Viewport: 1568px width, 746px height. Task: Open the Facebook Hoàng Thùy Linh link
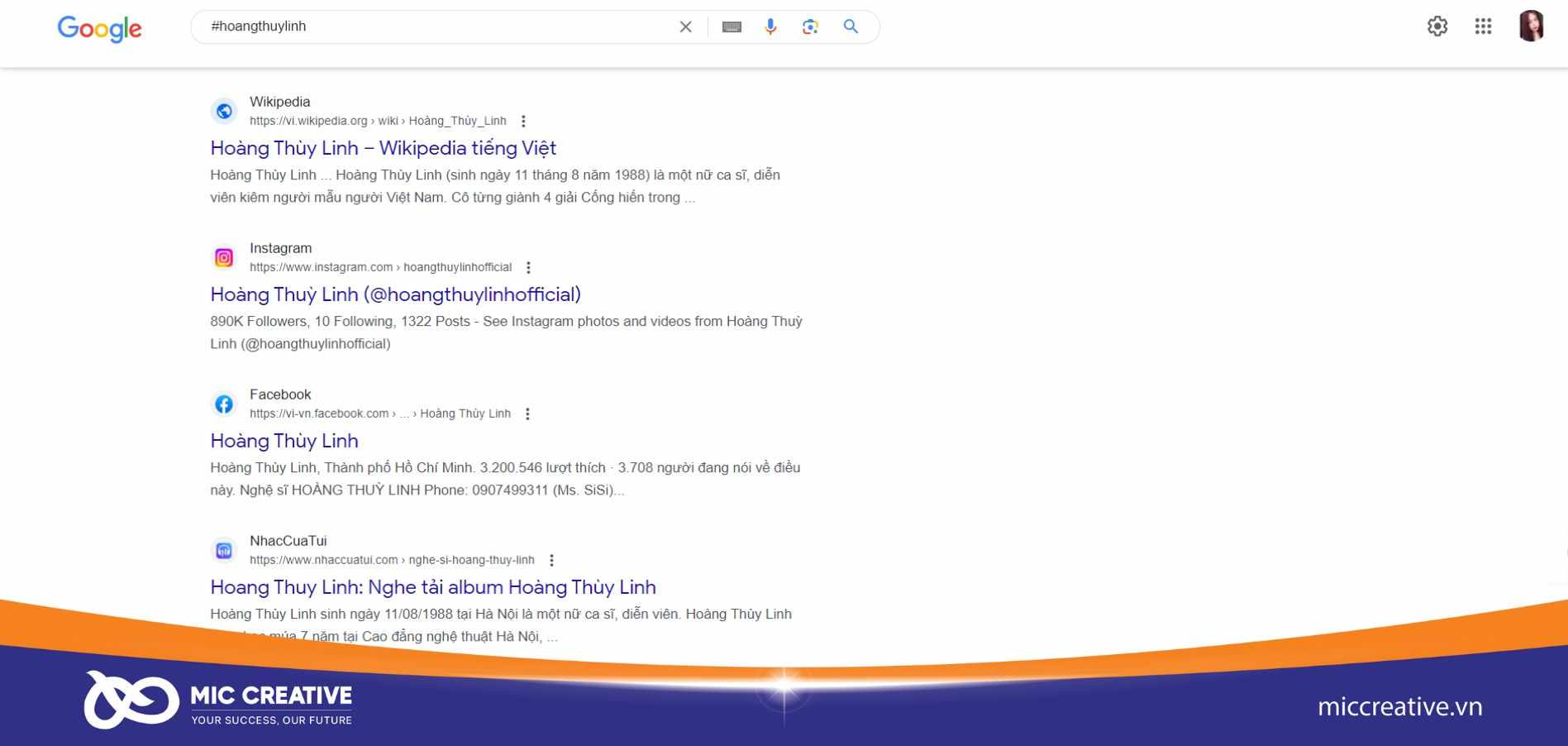click(x=284, y=441)
